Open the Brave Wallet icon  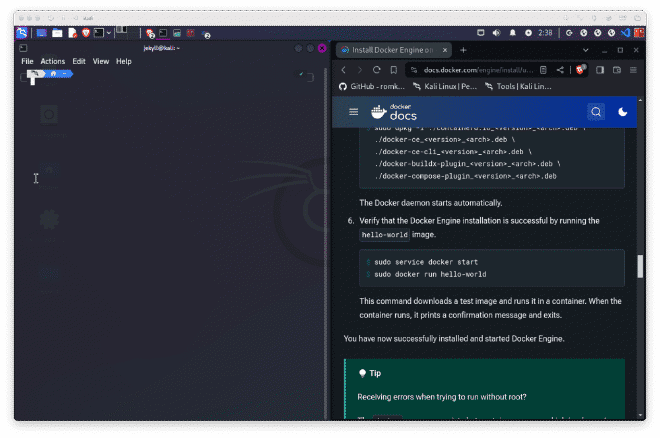click(617, 70)
